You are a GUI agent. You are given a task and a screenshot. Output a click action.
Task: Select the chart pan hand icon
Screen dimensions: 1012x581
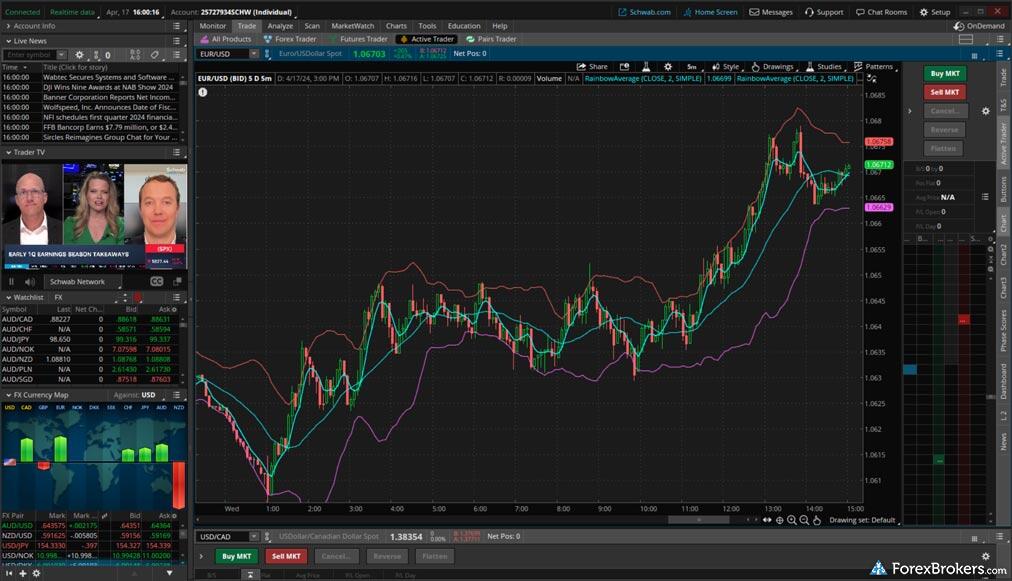(816, 520)
